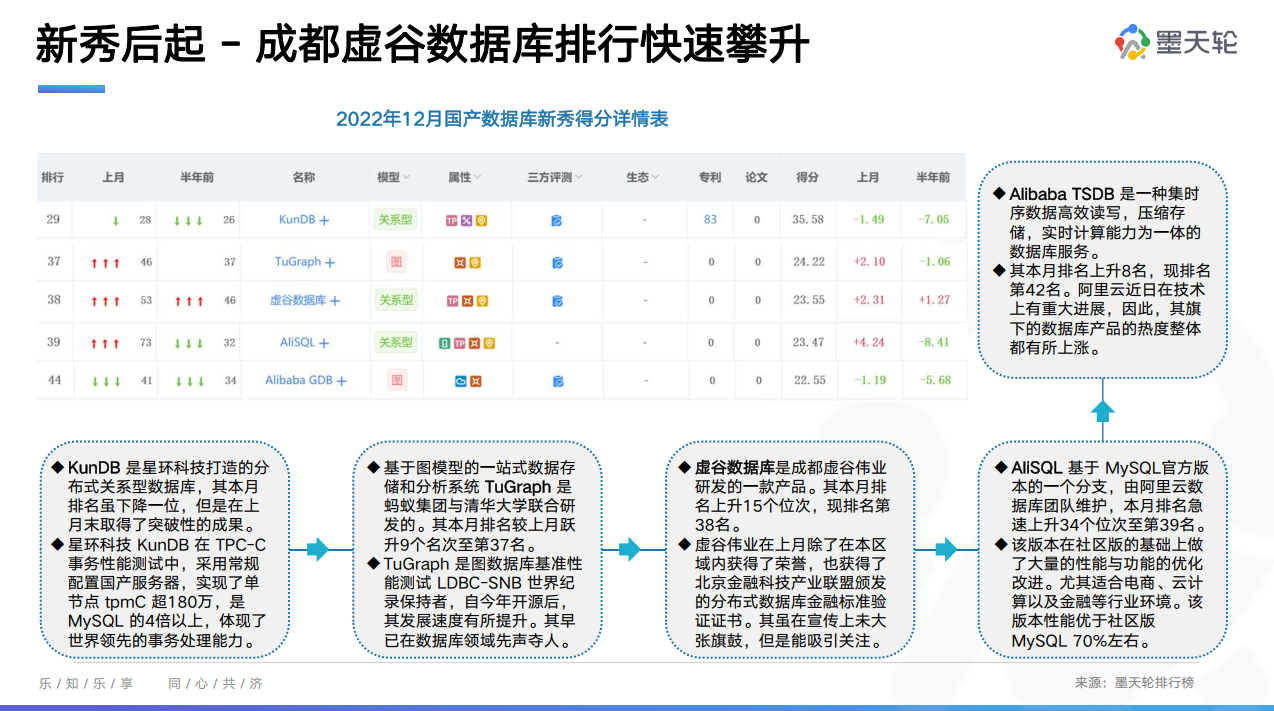Click the score 22.55 in Alibaba GDB row

[809, 380]
